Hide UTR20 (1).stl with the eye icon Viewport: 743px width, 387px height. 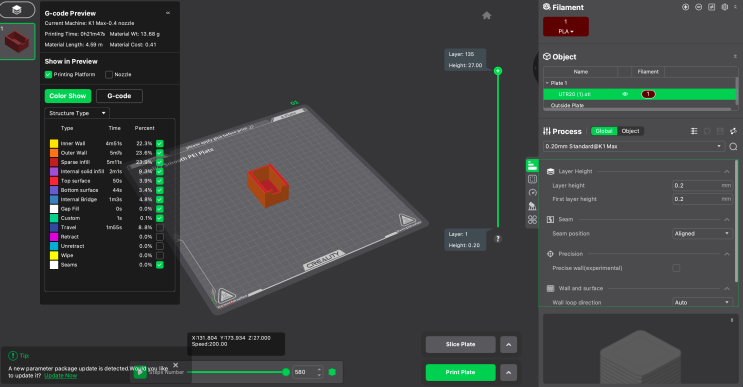coord(625,94)
